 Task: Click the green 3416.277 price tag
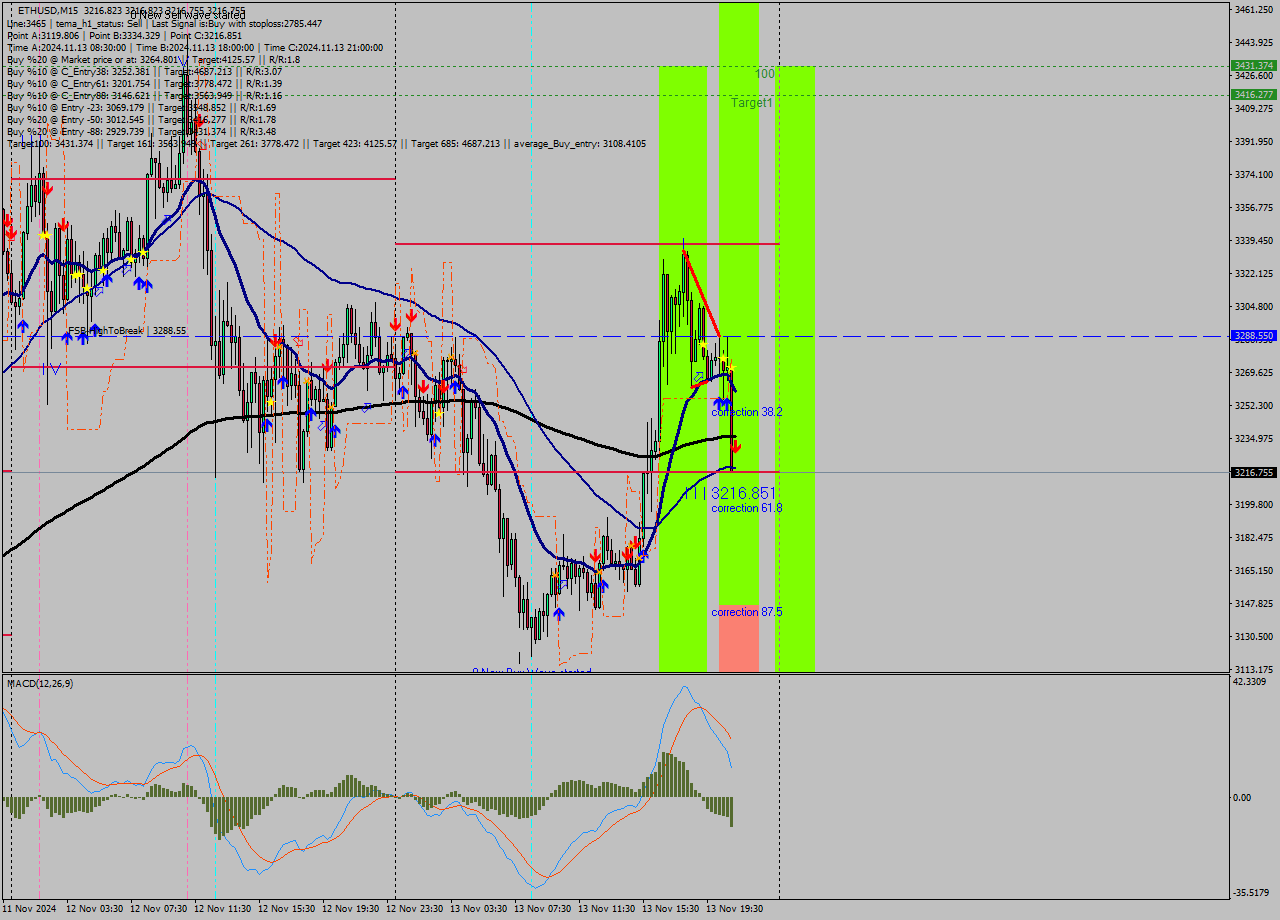pos(1252,94)
